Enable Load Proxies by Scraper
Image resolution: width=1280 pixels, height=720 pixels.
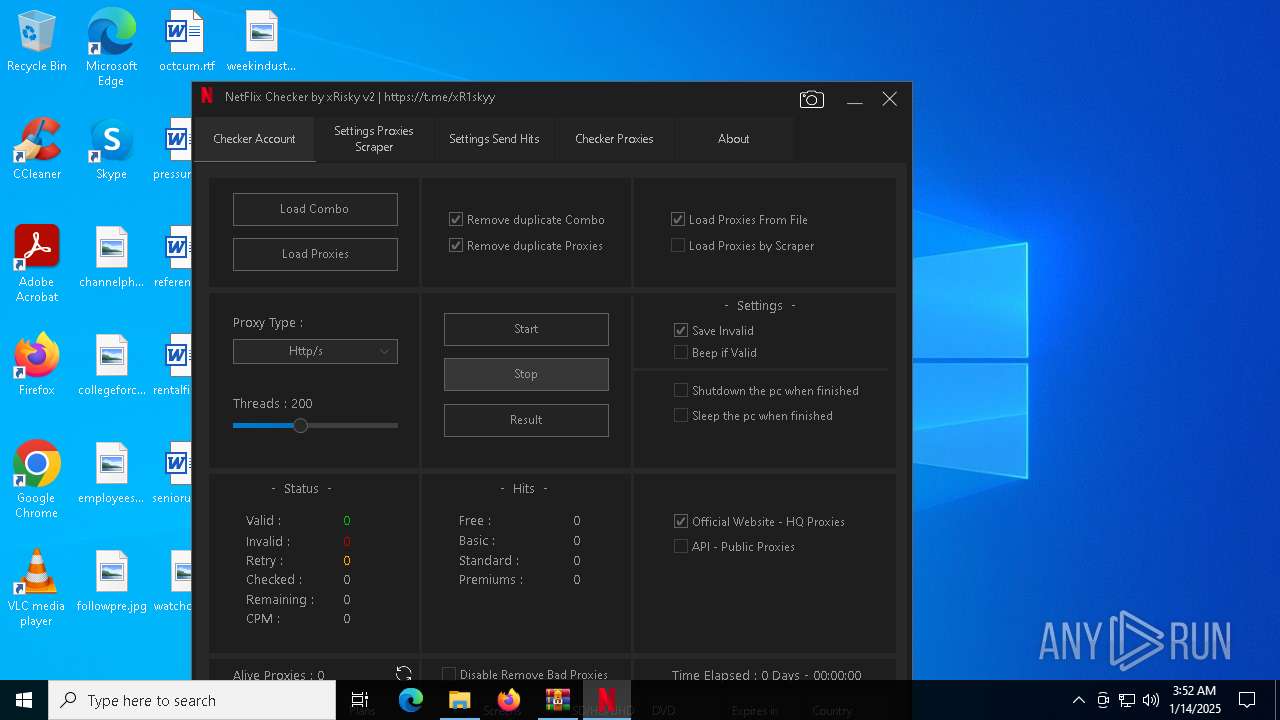pyautogui.click(x=678, y=245)
